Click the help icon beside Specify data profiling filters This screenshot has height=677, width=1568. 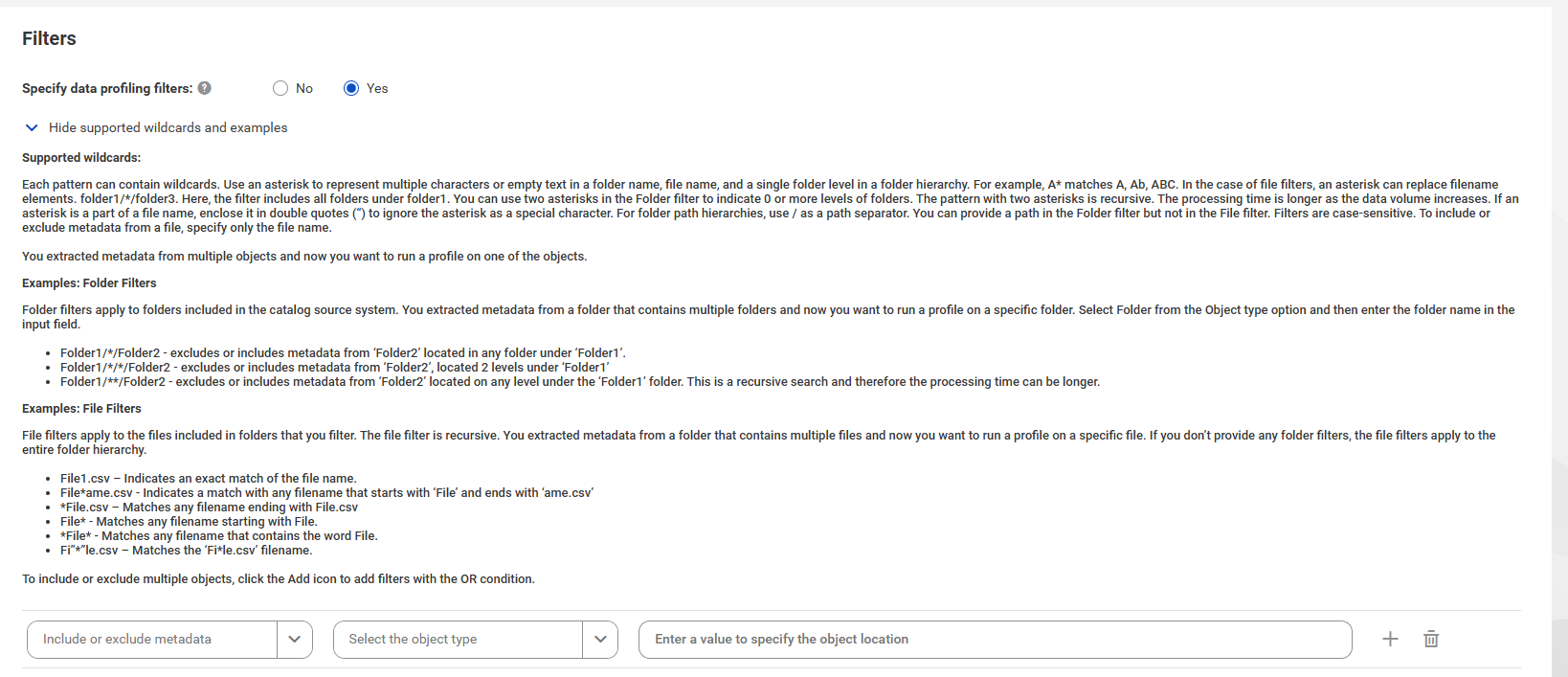(x=205, y=88)
